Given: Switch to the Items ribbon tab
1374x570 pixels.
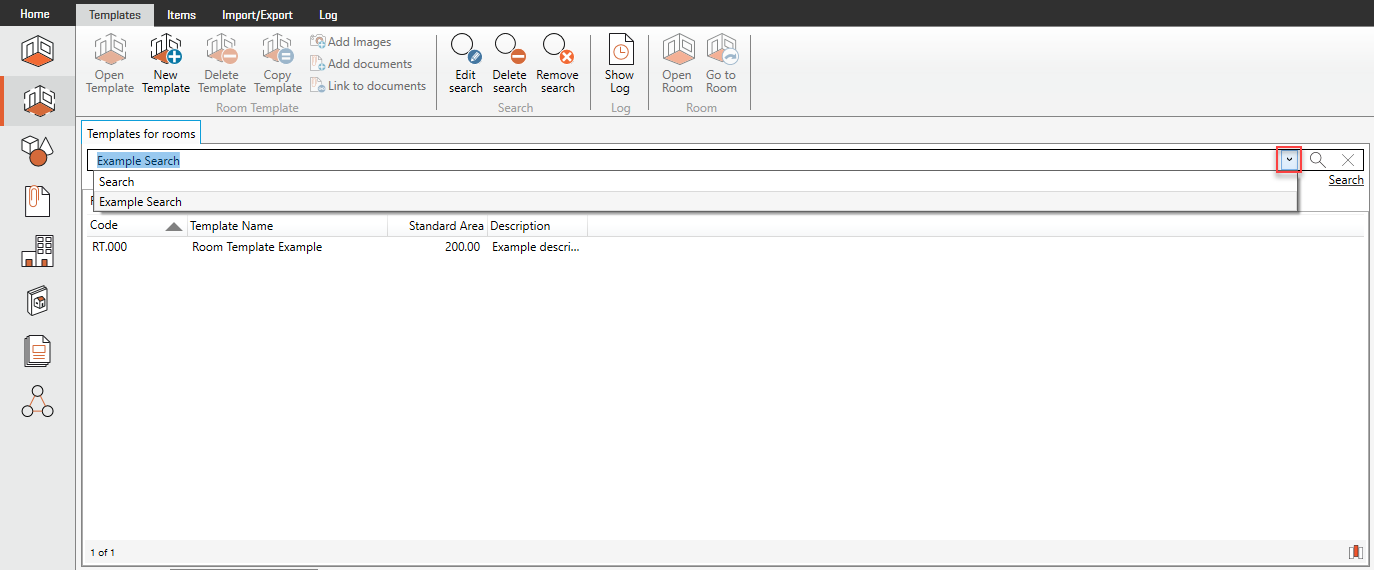Looking at the screenshot, I should 181,15.
